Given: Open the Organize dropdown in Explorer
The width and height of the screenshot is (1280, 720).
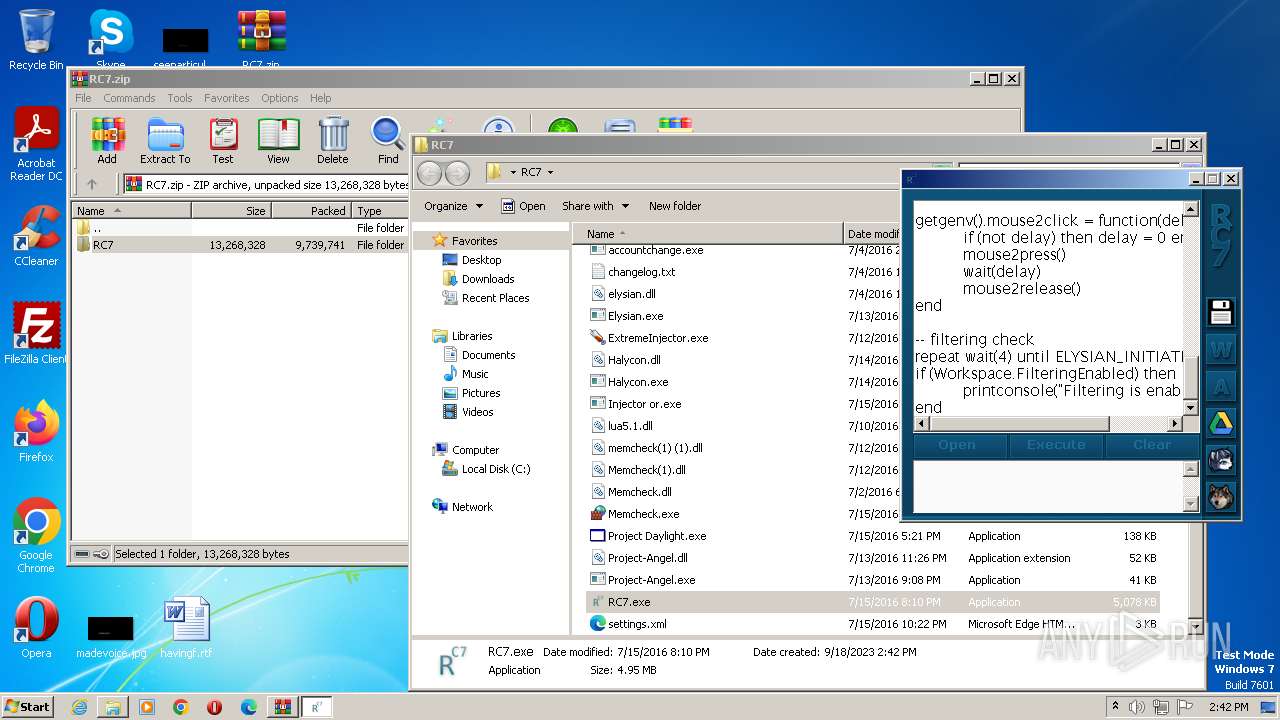Looking at the screenshot, I should coord(453,206).
